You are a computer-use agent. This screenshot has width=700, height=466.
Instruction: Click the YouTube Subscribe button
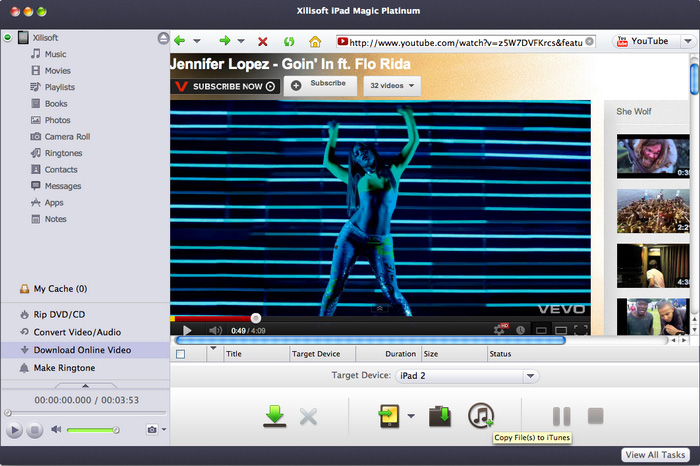tap(321, 85)
